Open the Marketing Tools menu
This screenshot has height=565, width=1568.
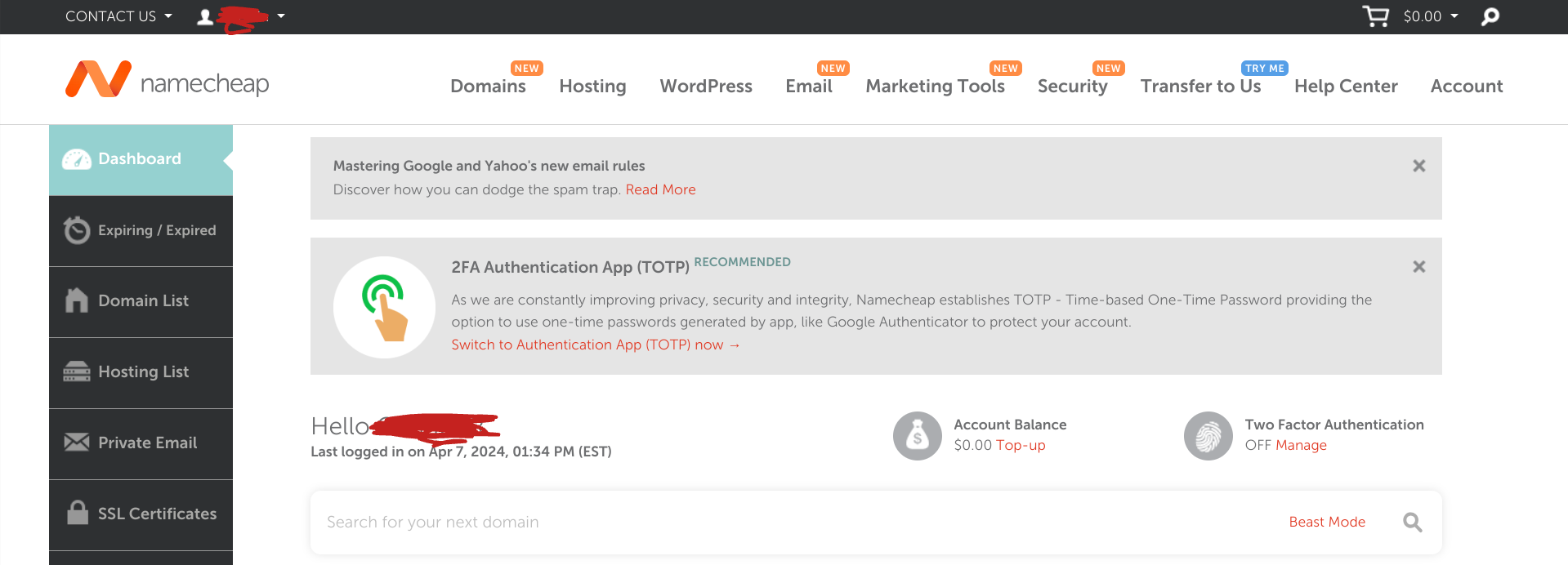[935, 86]
